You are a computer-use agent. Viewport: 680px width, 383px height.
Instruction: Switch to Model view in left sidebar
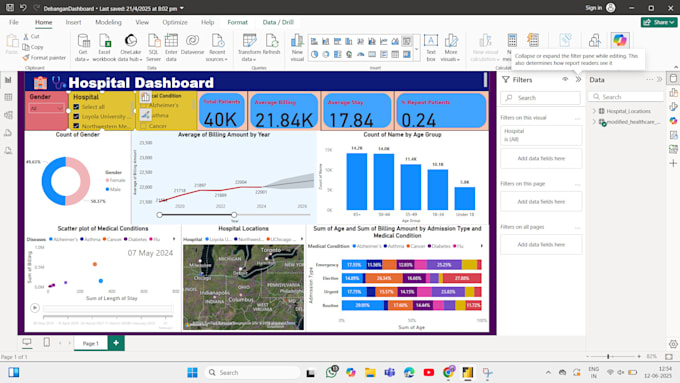coord(8,115)
